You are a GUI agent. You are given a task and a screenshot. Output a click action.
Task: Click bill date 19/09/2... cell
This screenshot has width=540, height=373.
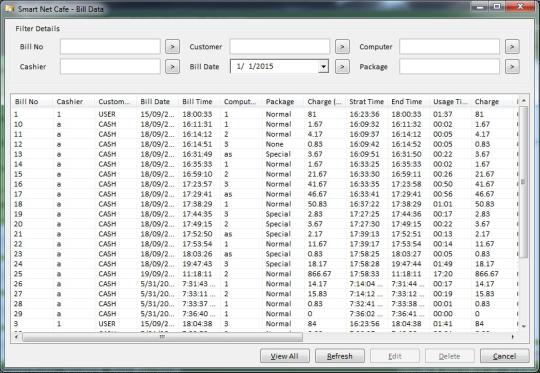tap(157, 274)
